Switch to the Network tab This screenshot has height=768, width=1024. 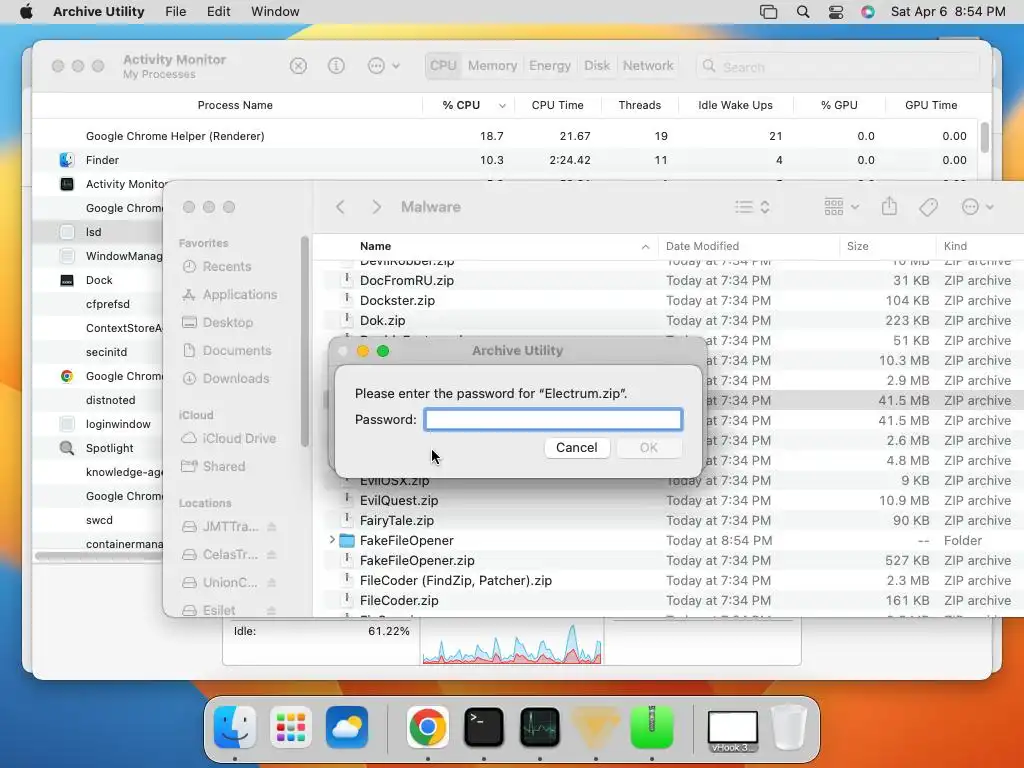click(x=647, y=66)
